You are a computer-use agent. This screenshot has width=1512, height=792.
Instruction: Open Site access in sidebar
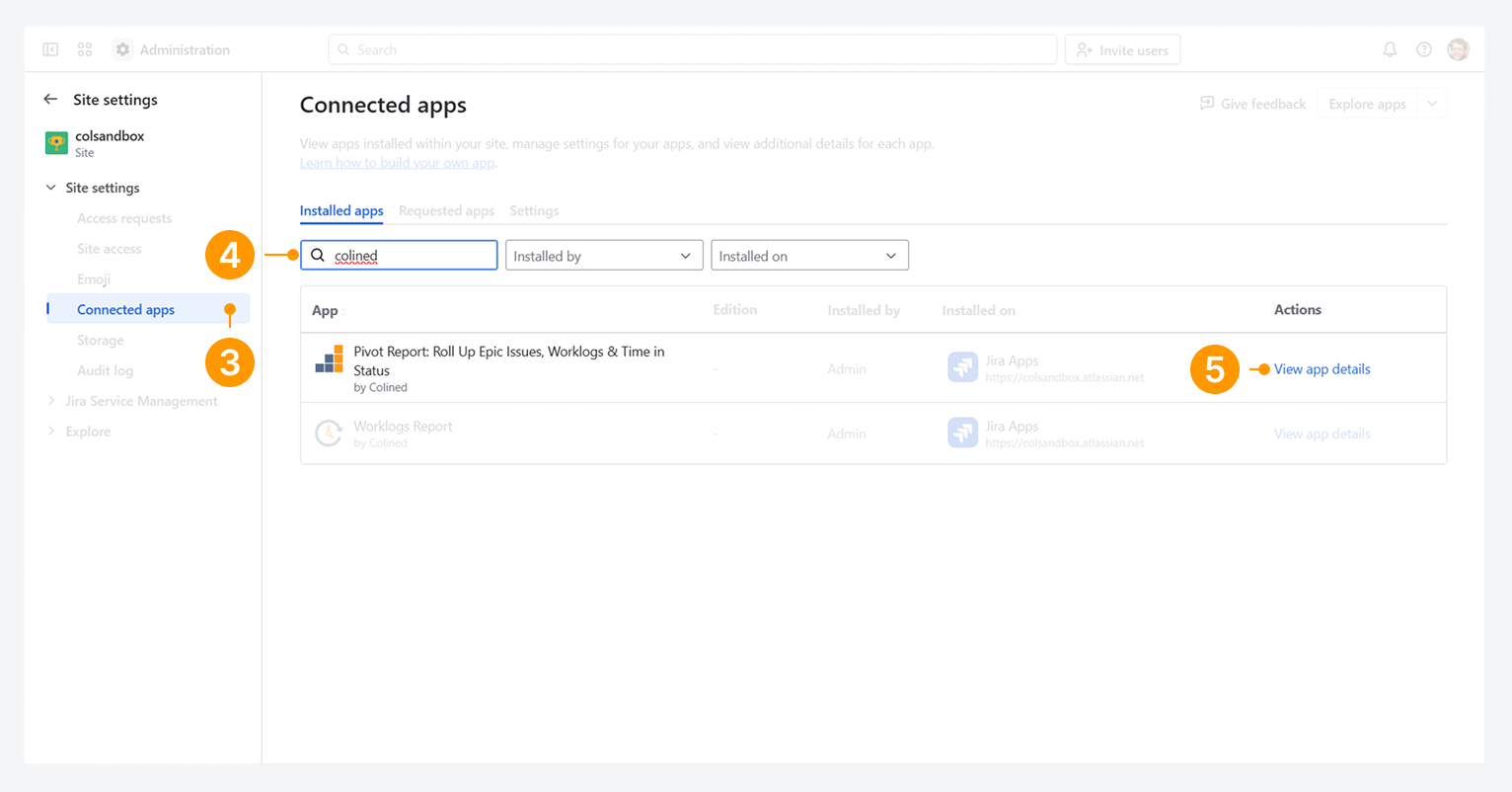[110, 249]
